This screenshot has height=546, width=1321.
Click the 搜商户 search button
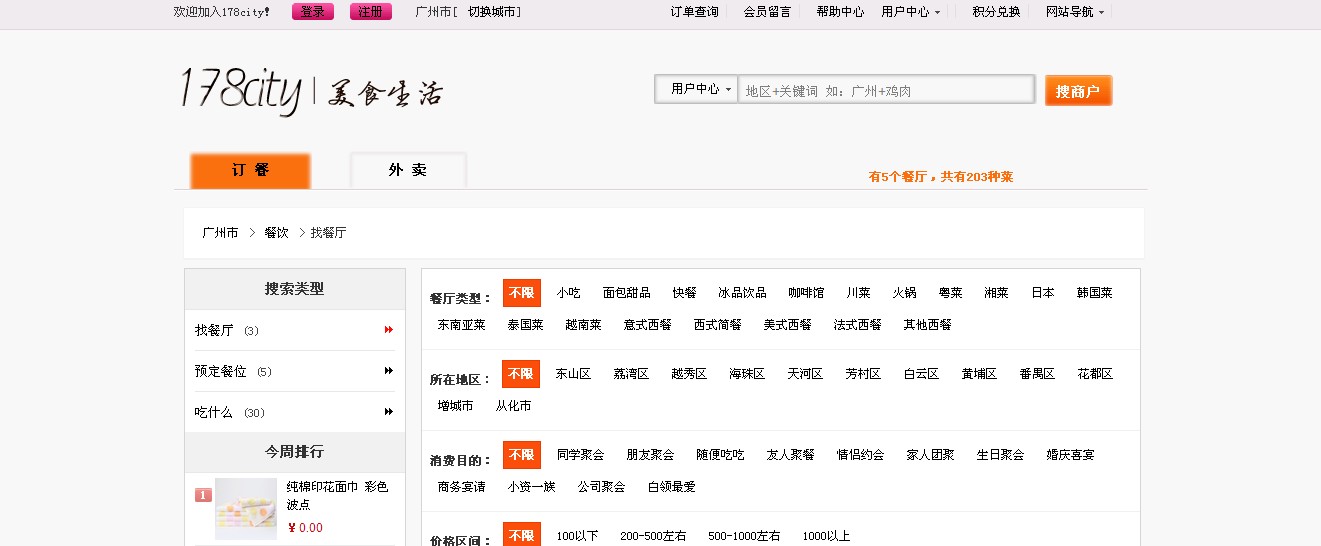(x=1078, y=91)
